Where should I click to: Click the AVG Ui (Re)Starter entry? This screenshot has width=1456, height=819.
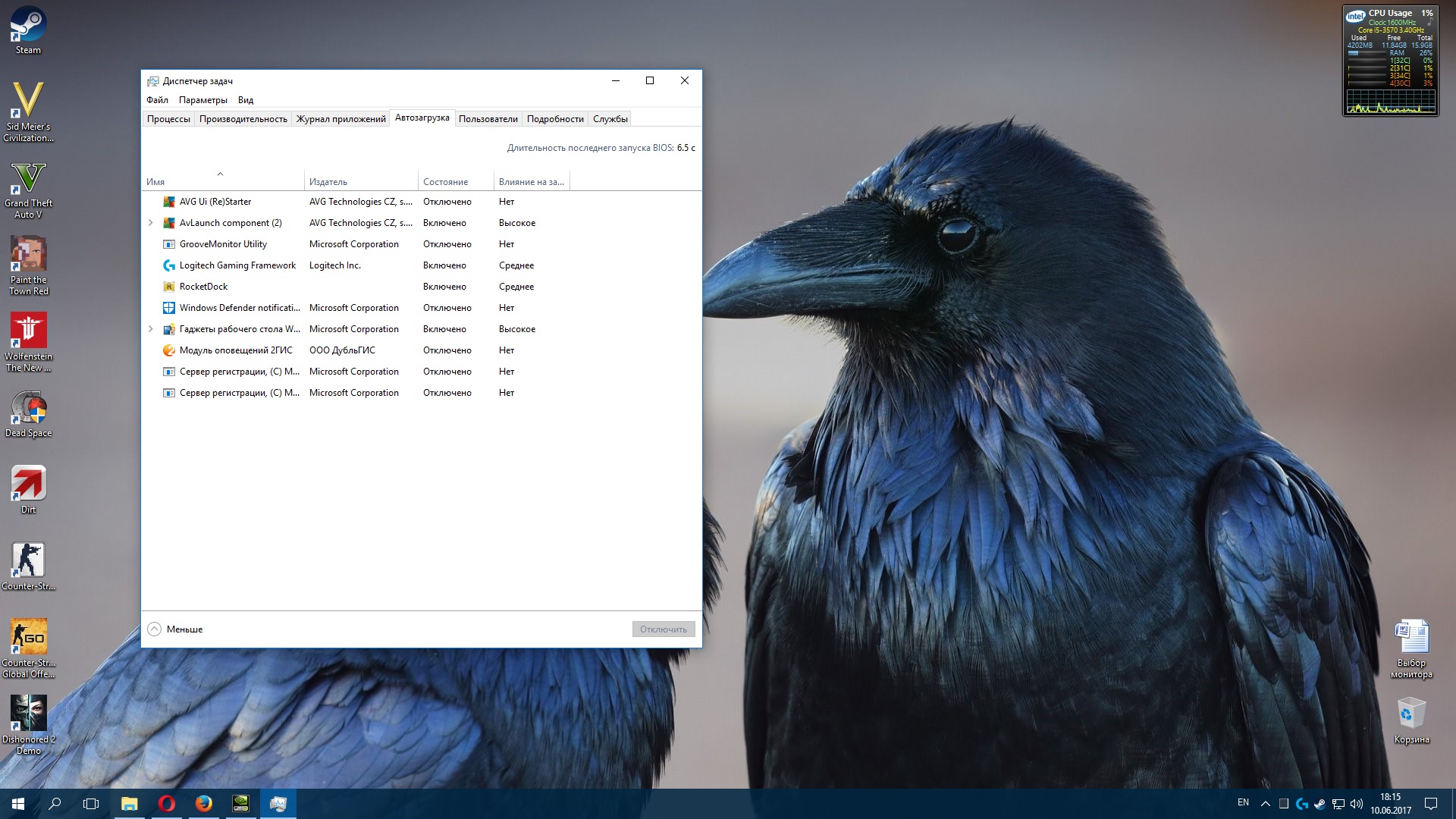(215, 202)
